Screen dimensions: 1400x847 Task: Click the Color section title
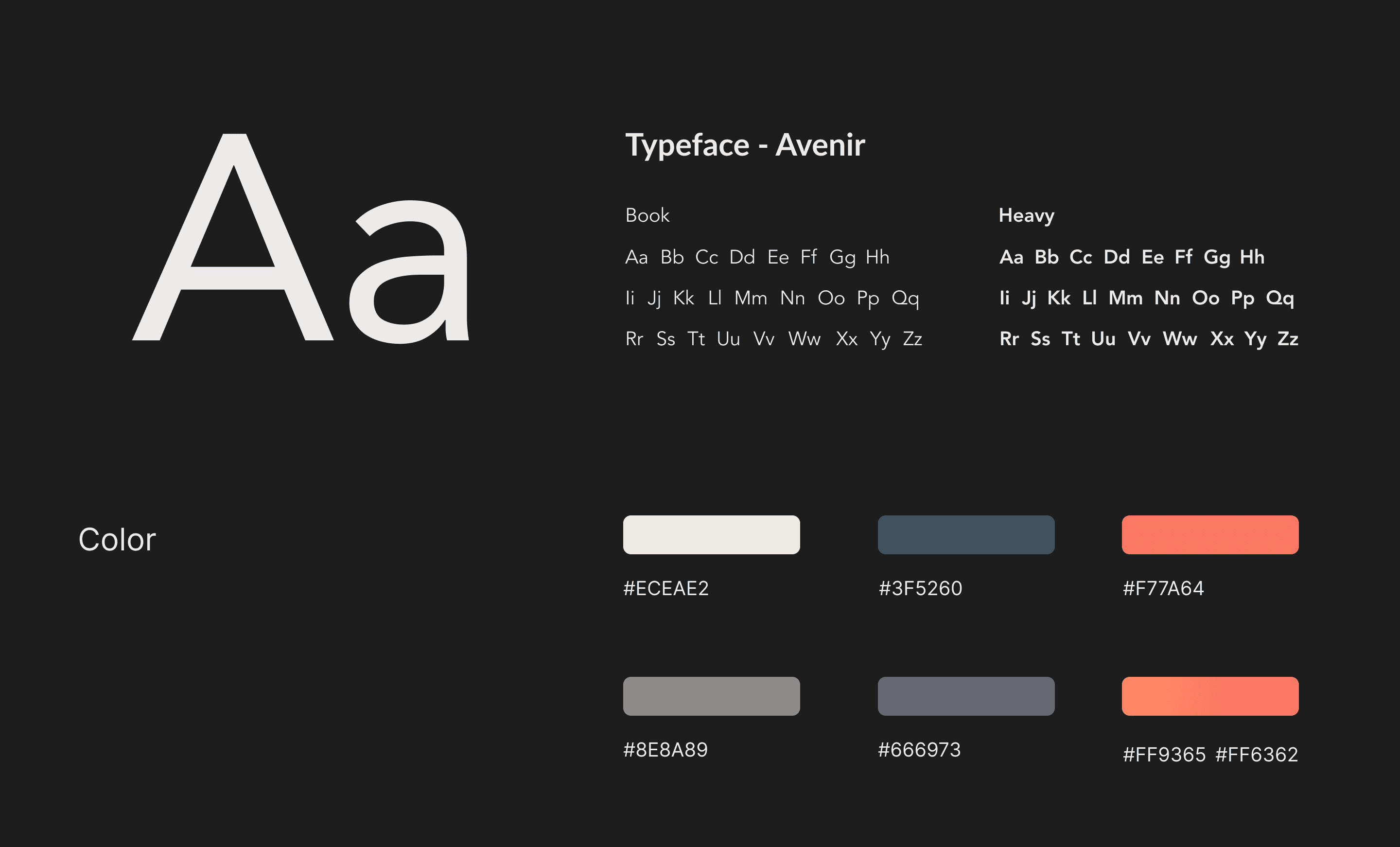point(117,540)
